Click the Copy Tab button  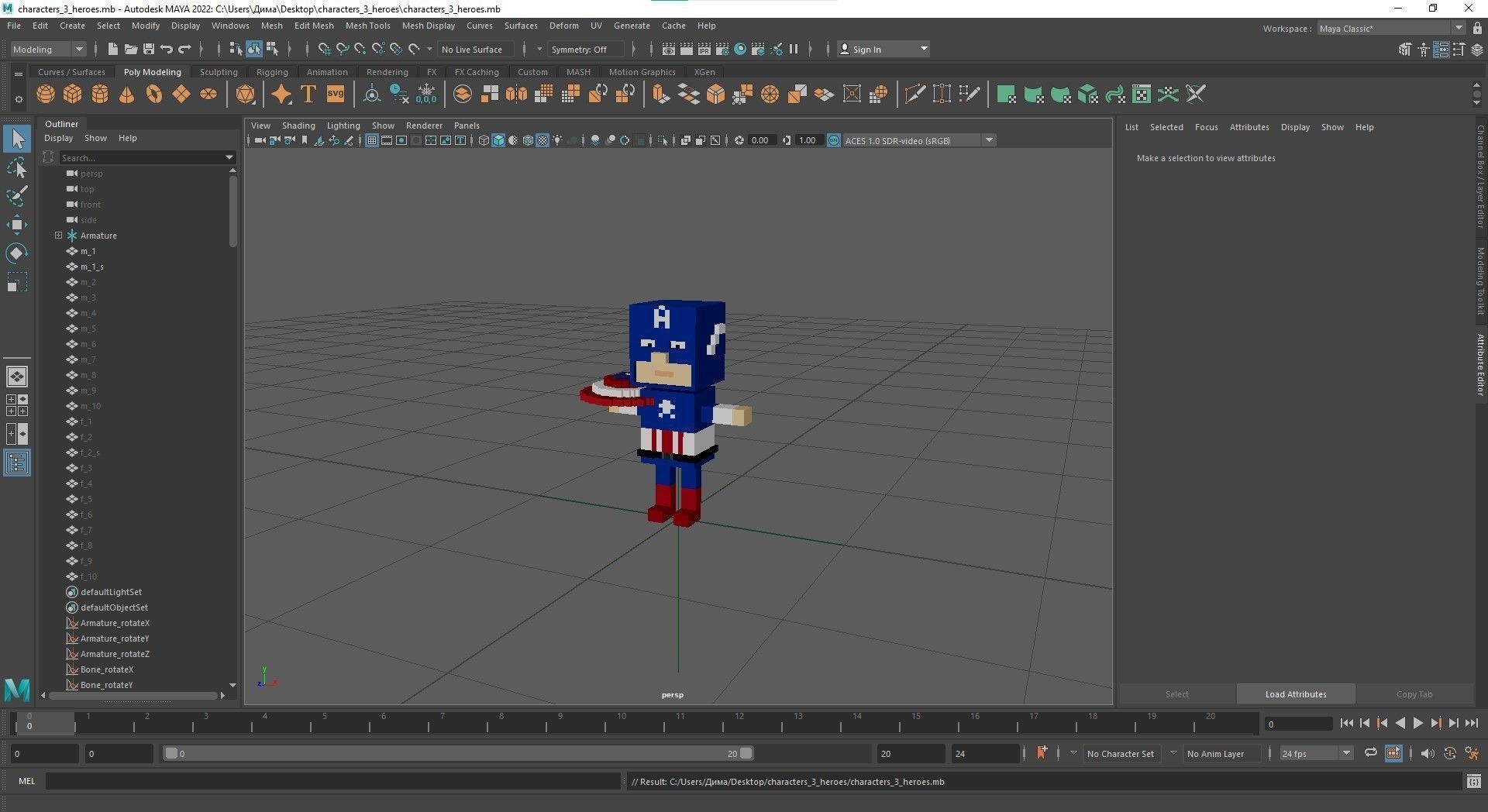pyautogui.click(x=1414, y=694)
